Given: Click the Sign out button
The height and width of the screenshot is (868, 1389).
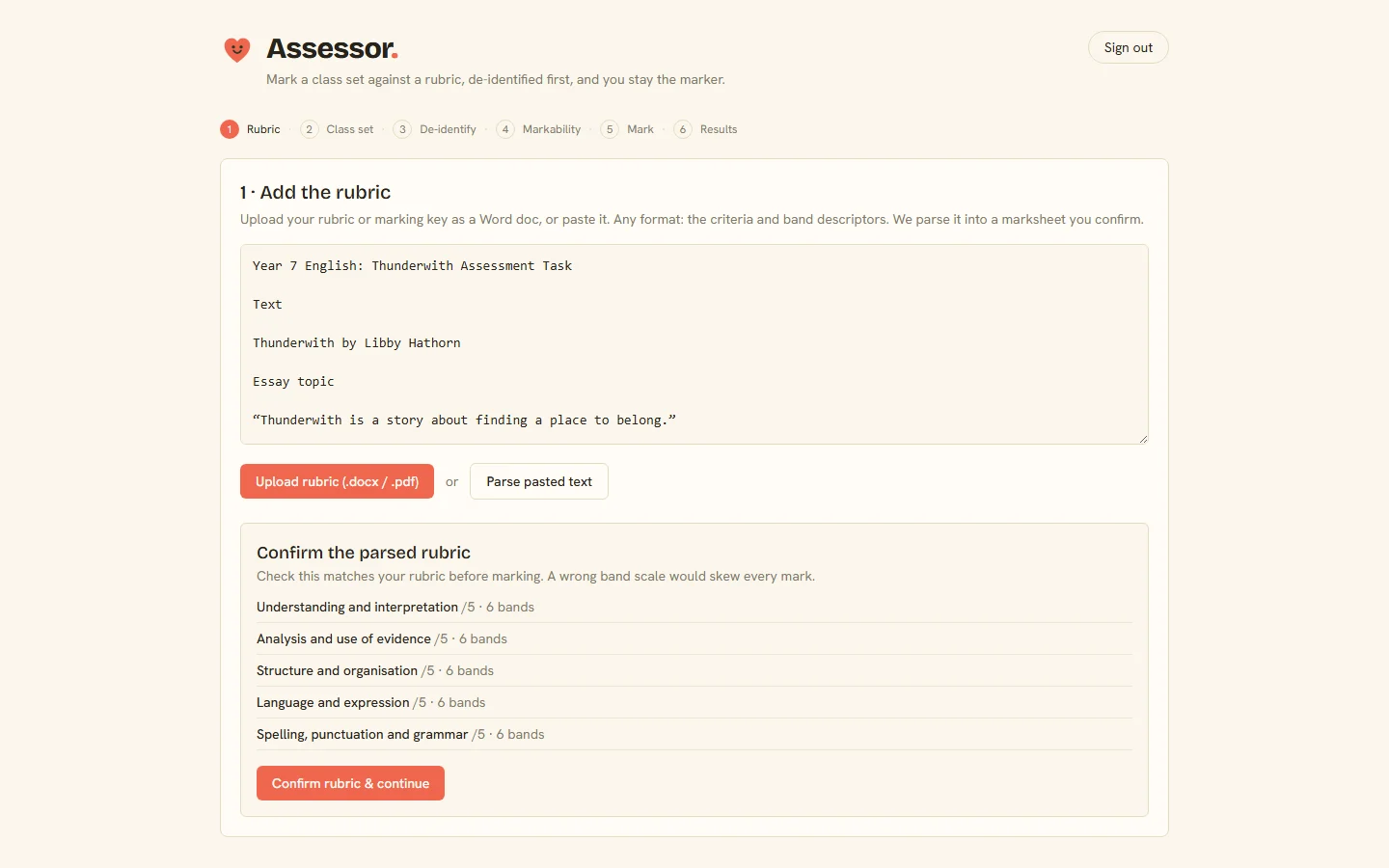Looking at the screenshot, I should [x=1128, y=48].
